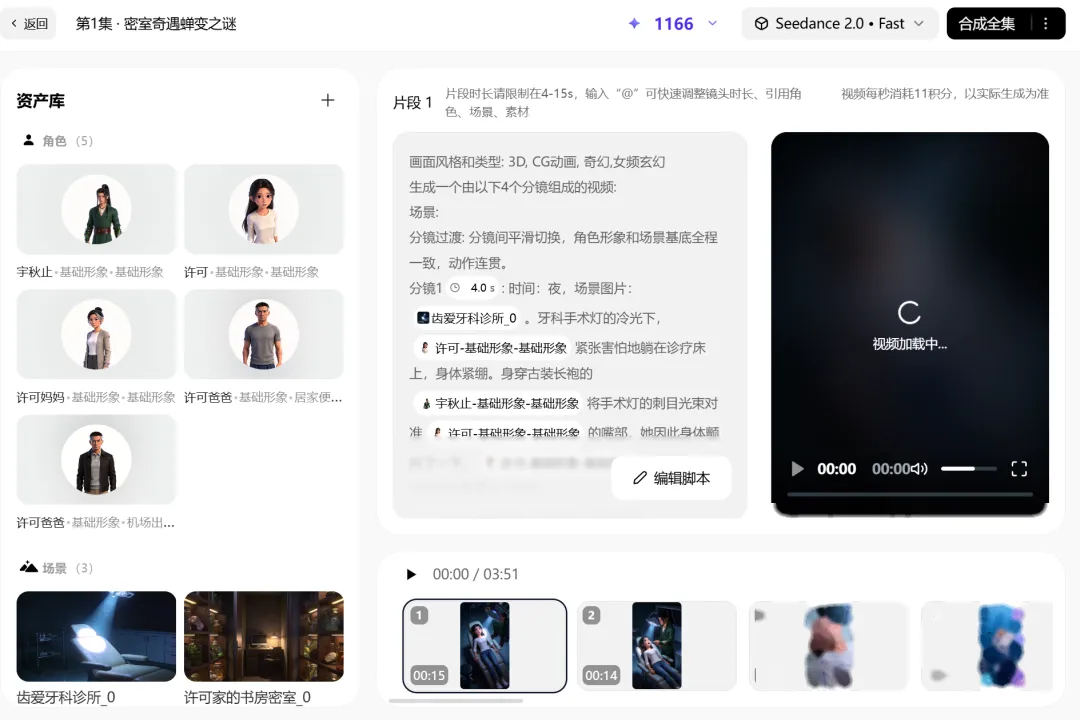The height and width of the screenshot is (720, 1080).
Task: Add a new asset with the plus icon
Action: (328, 101)
